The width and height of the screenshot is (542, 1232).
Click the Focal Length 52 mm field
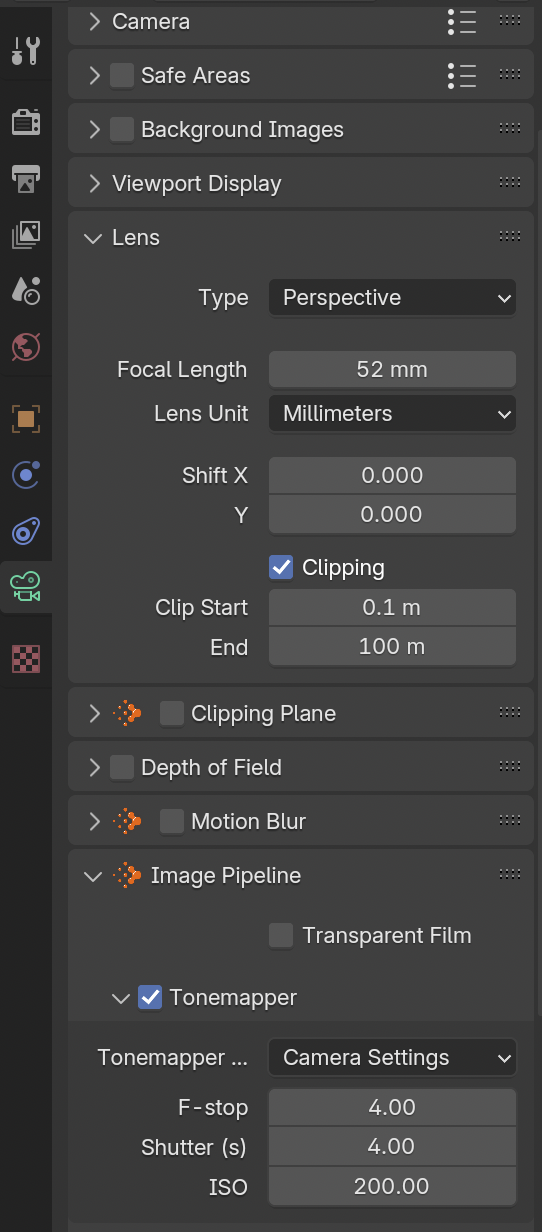coord(392,369)
